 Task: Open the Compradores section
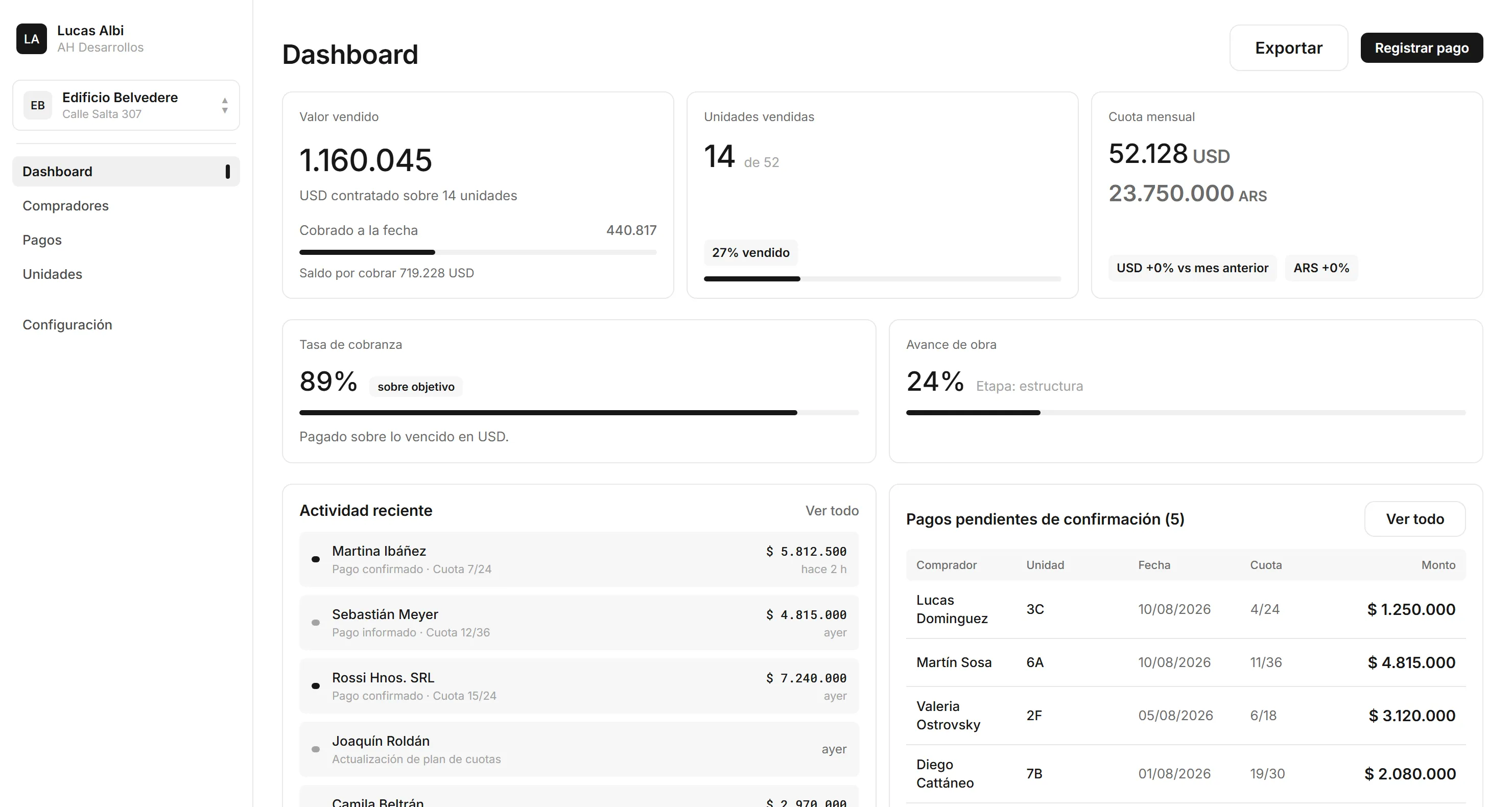click(x=66, y=205)
